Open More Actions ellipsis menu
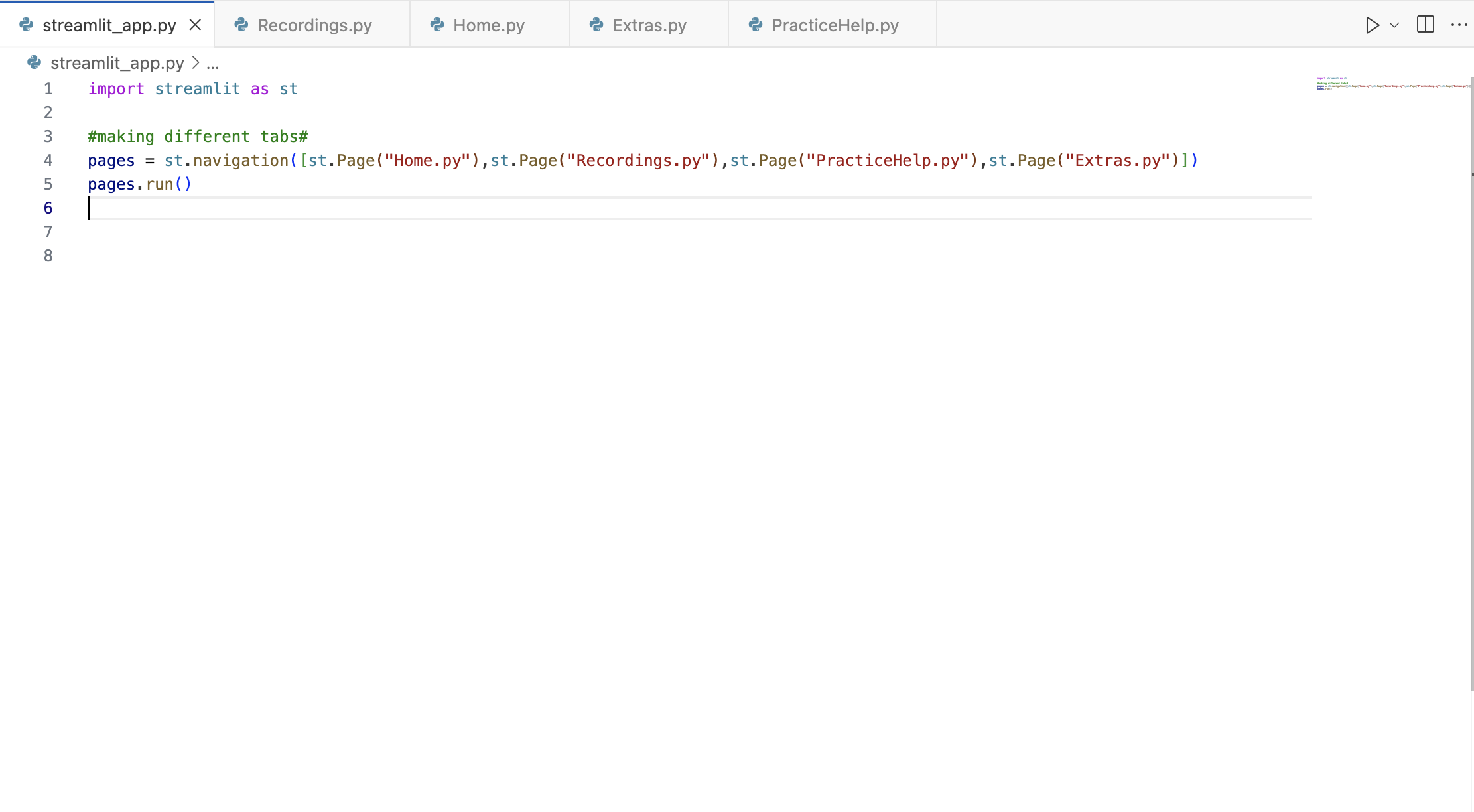This screenshot has width=1474, height=812. pos(1459,25)
